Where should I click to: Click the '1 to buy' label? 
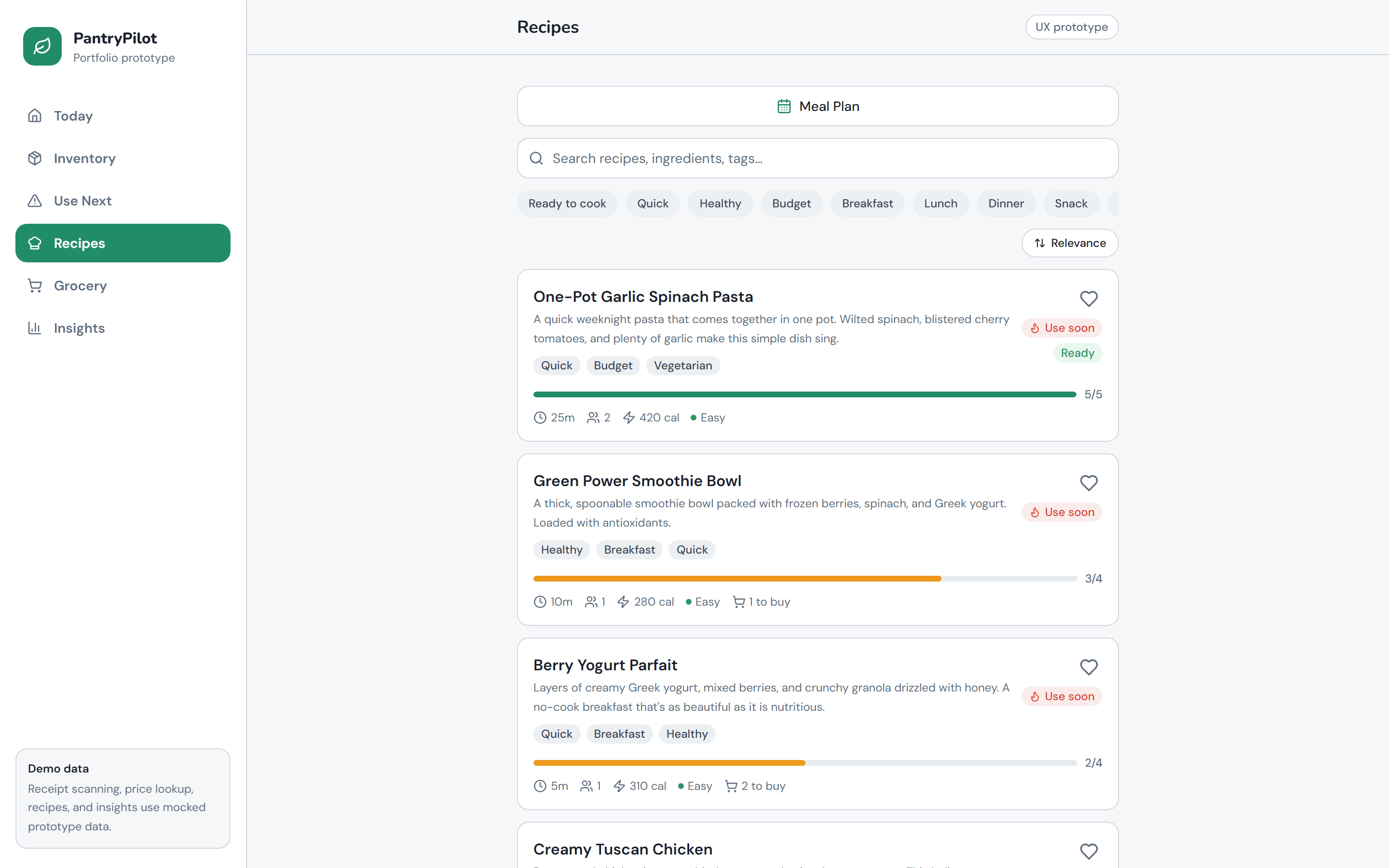(769, 602)
